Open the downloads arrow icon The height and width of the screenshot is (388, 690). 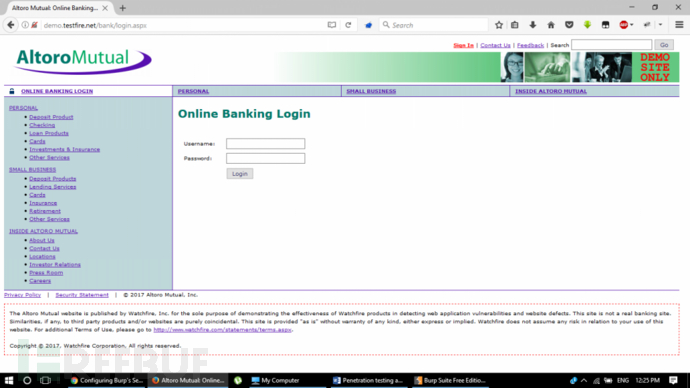[532, 25]
